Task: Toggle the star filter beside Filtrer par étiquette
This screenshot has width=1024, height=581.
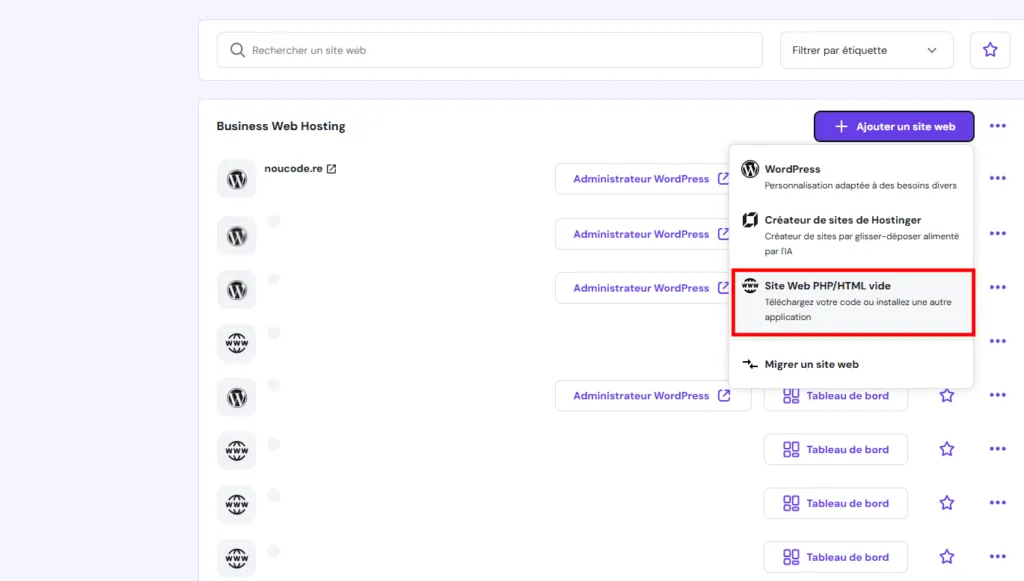Action: pyautogui.click(x=989, y=49)
